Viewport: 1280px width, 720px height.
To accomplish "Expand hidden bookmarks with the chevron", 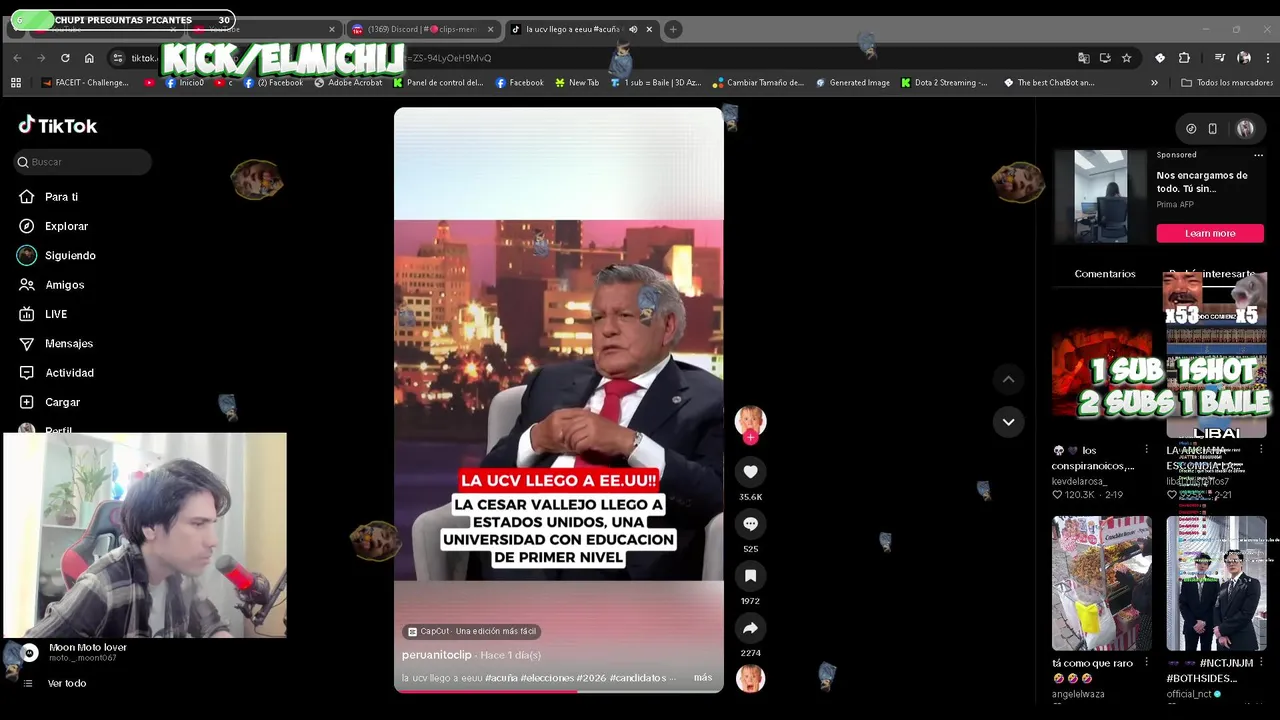I will pos(1154,83).
